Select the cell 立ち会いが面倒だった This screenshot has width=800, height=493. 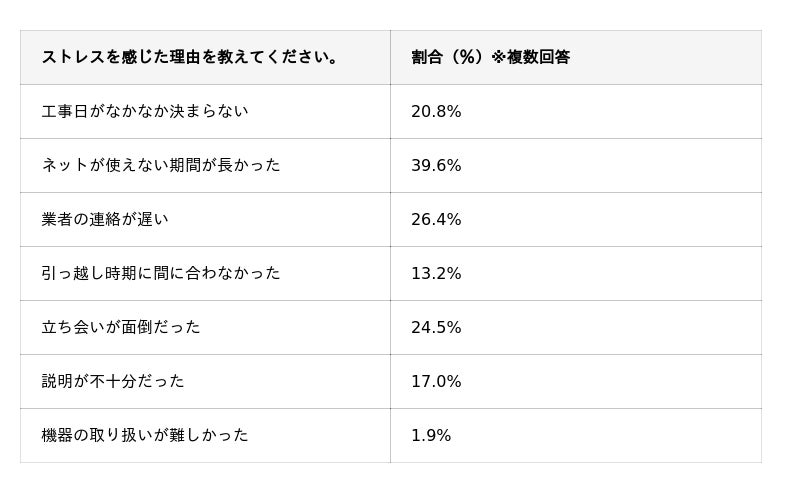pyautogui.click(x=121, y=327)
